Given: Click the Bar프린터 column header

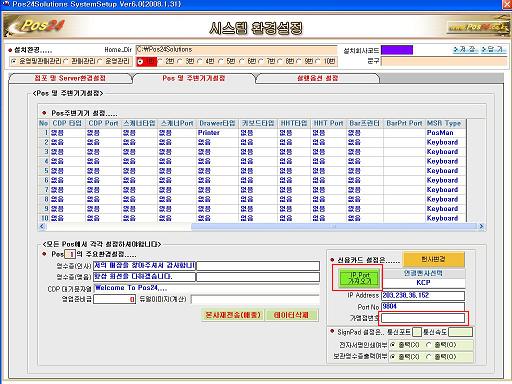Looking at the screenshot, I should point(364,123).
